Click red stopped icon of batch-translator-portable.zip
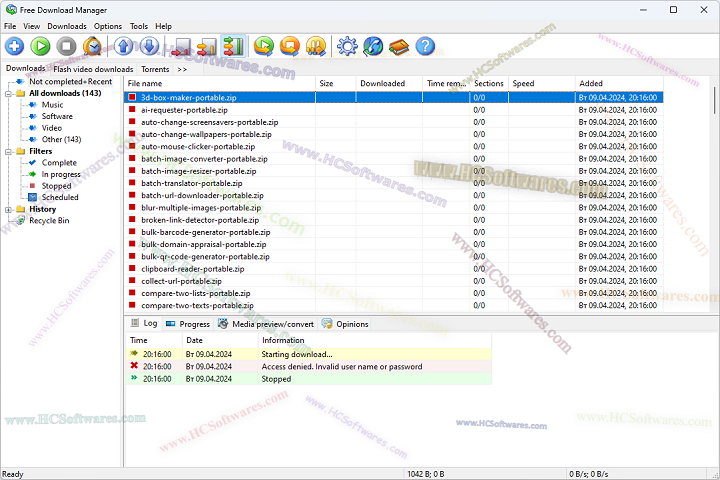The image size is (720, 480). coord(132,183)
